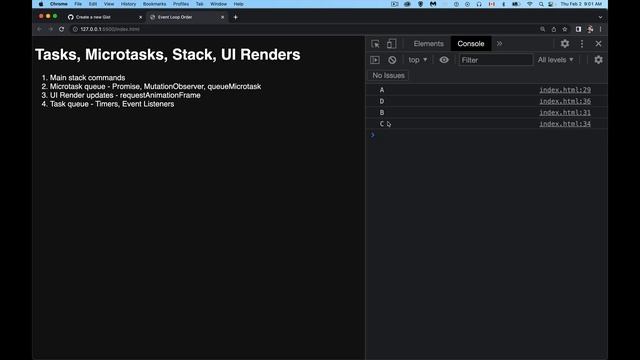Expand the All levels log filter
This screenshot has width=640, height=360.
(556, 60)
